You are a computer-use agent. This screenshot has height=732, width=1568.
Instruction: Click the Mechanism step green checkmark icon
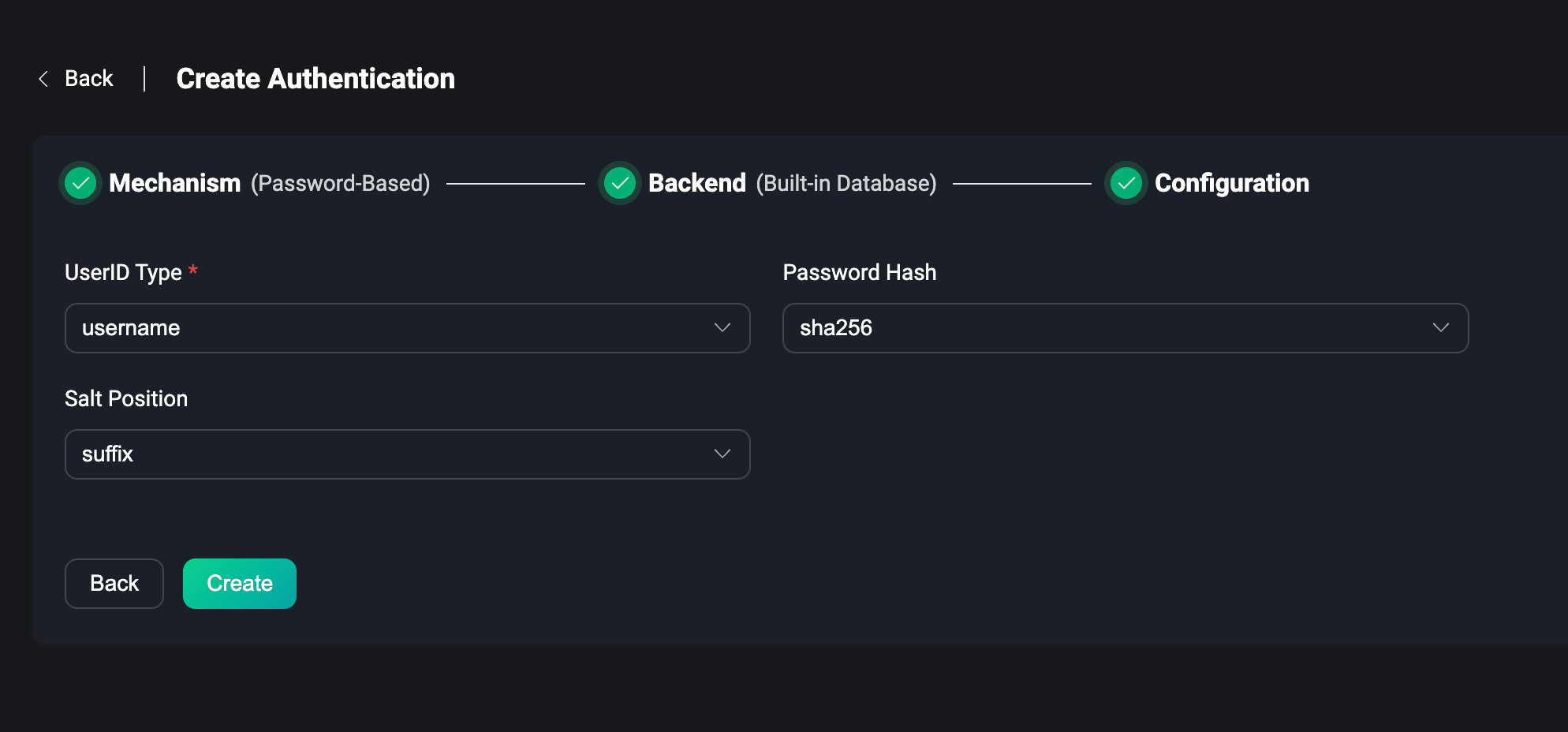click(x=80, y=183)
